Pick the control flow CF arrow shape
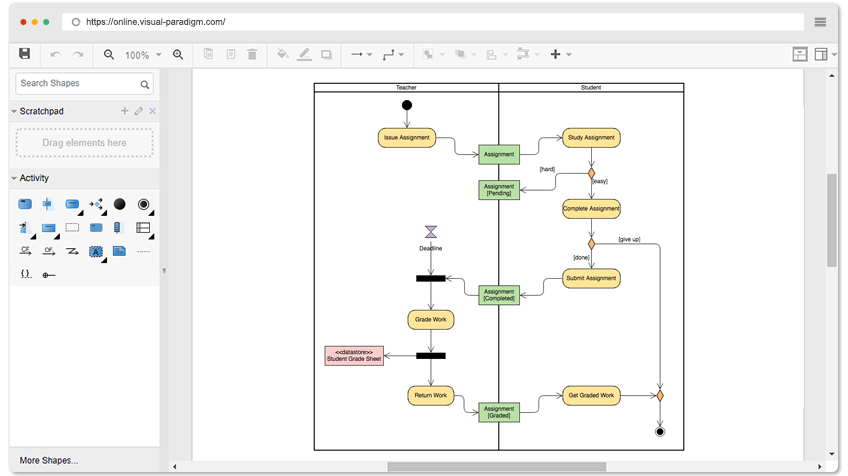 point(25,251)
